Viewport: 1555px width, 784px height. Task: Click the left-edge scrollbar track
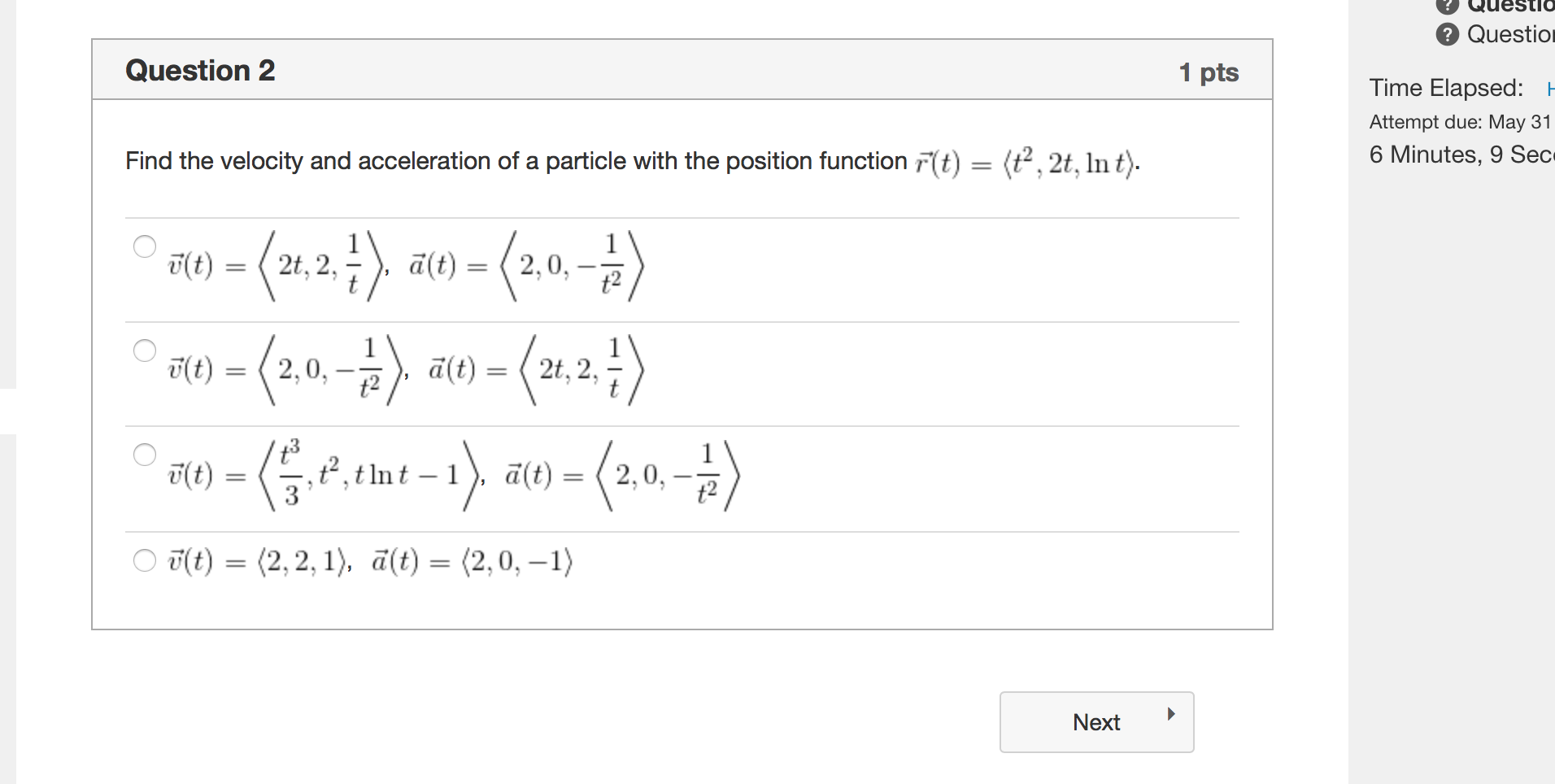(7, 390)
